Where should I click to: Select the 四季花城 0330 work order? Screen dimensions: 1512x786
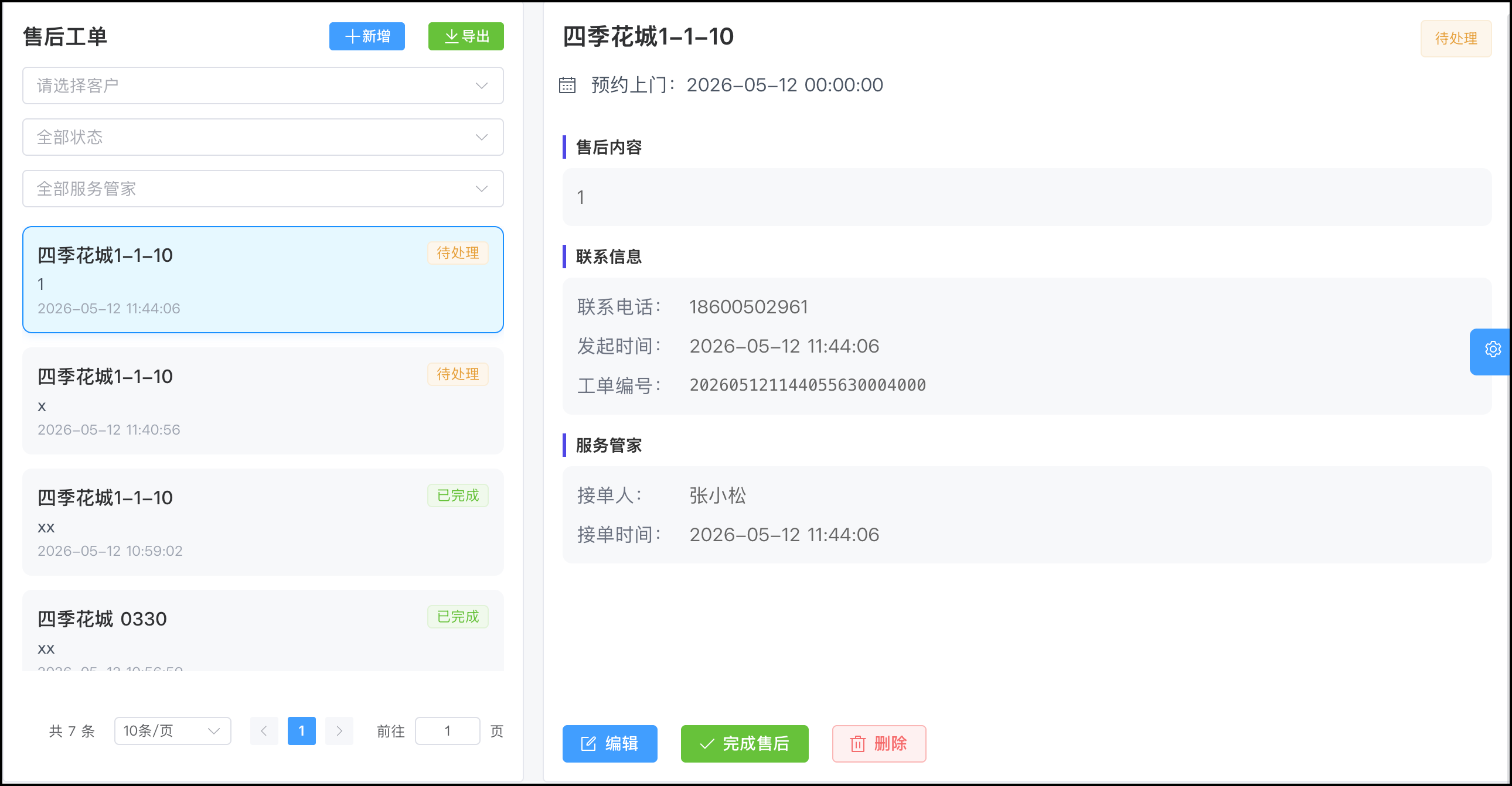[263, 631]
